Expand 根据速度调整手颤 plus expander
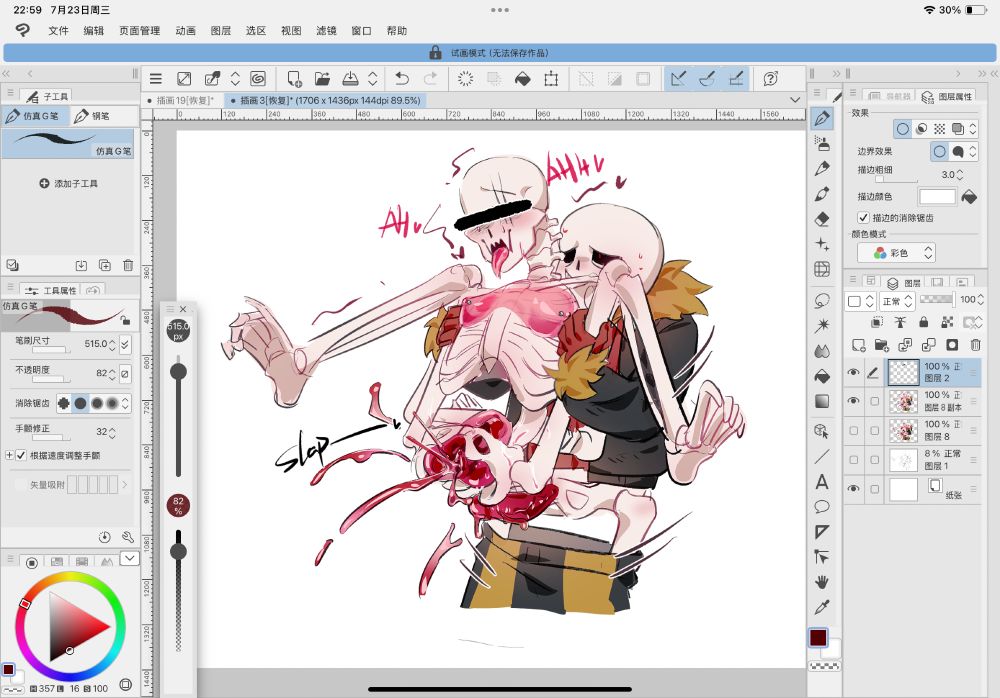This screenshot has width=1000, height=698. pos(9,455)
